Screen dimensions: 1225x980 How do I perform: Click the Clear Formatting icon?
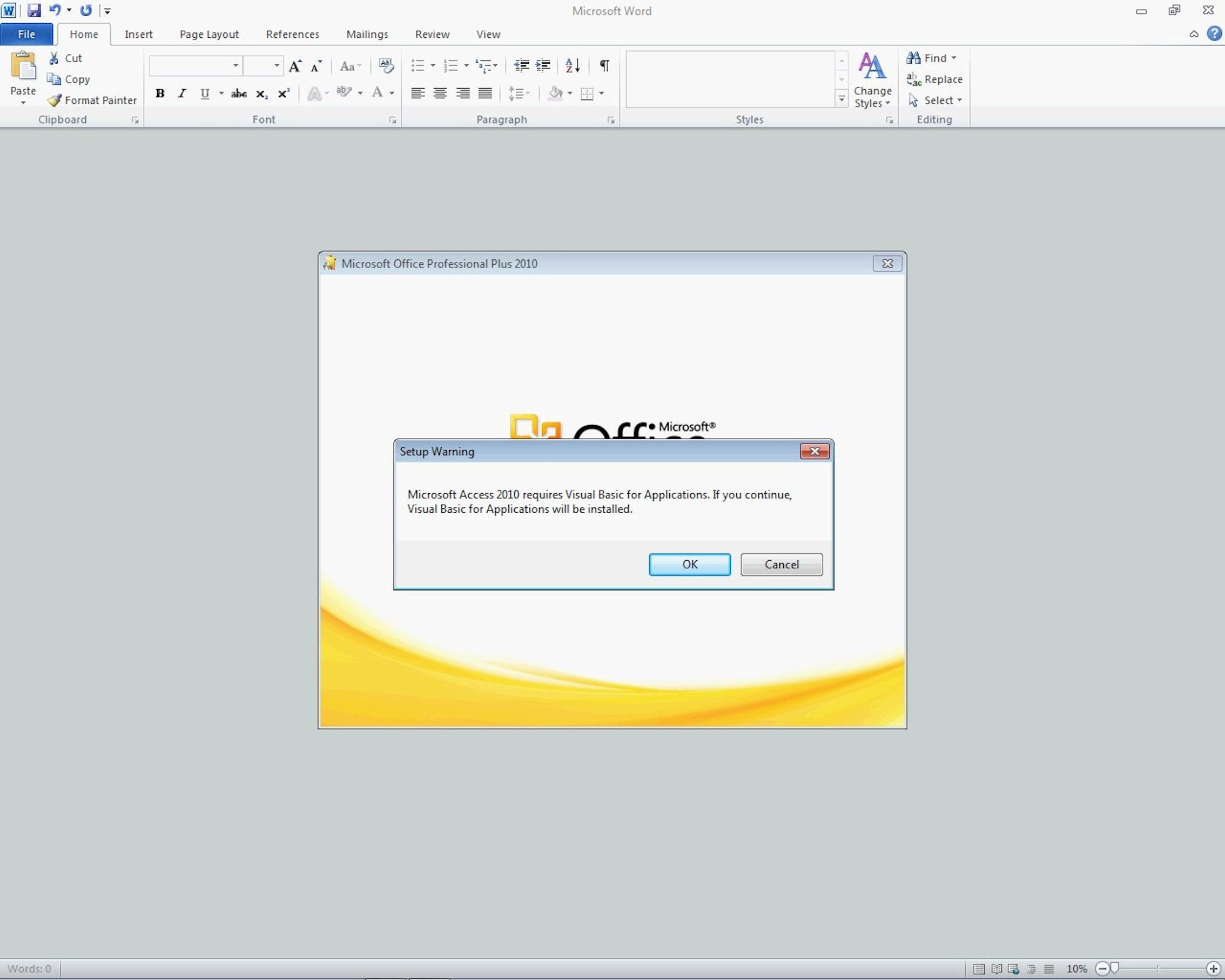tap(386, 66)
